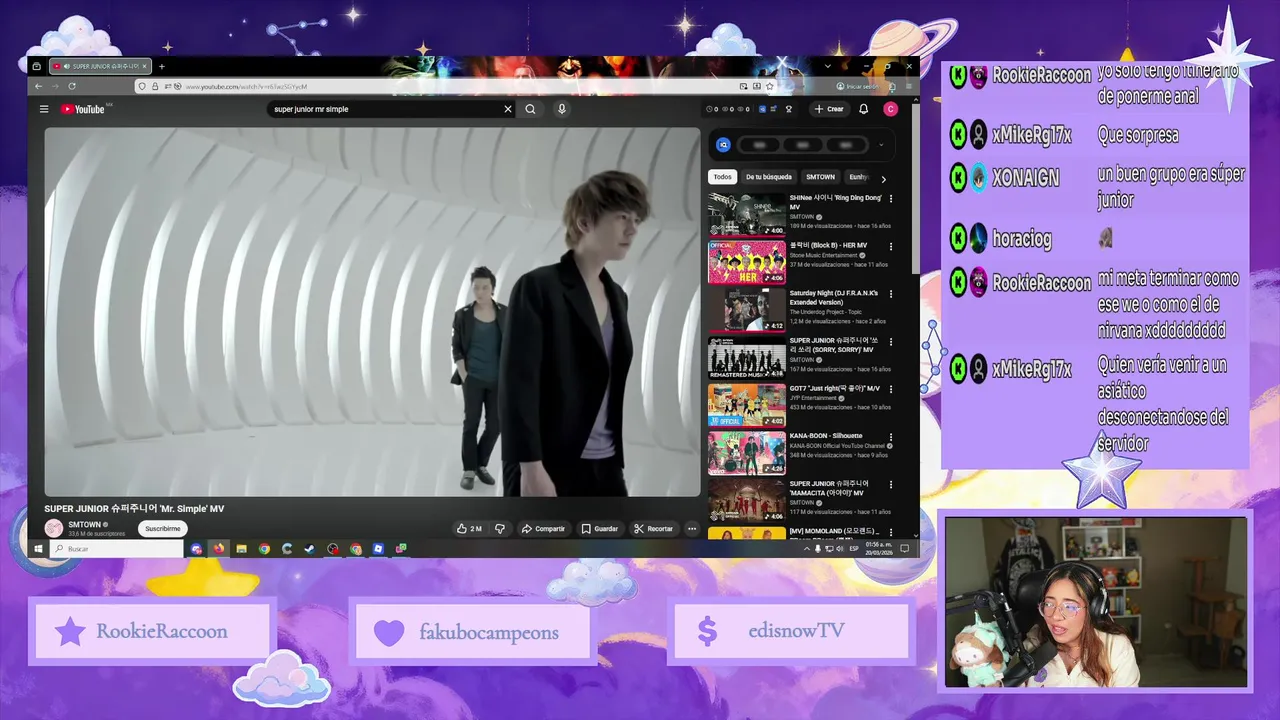Show more filter chips with arrow
This screenshot has height=720, width=1280.
[x=883, y=178]
